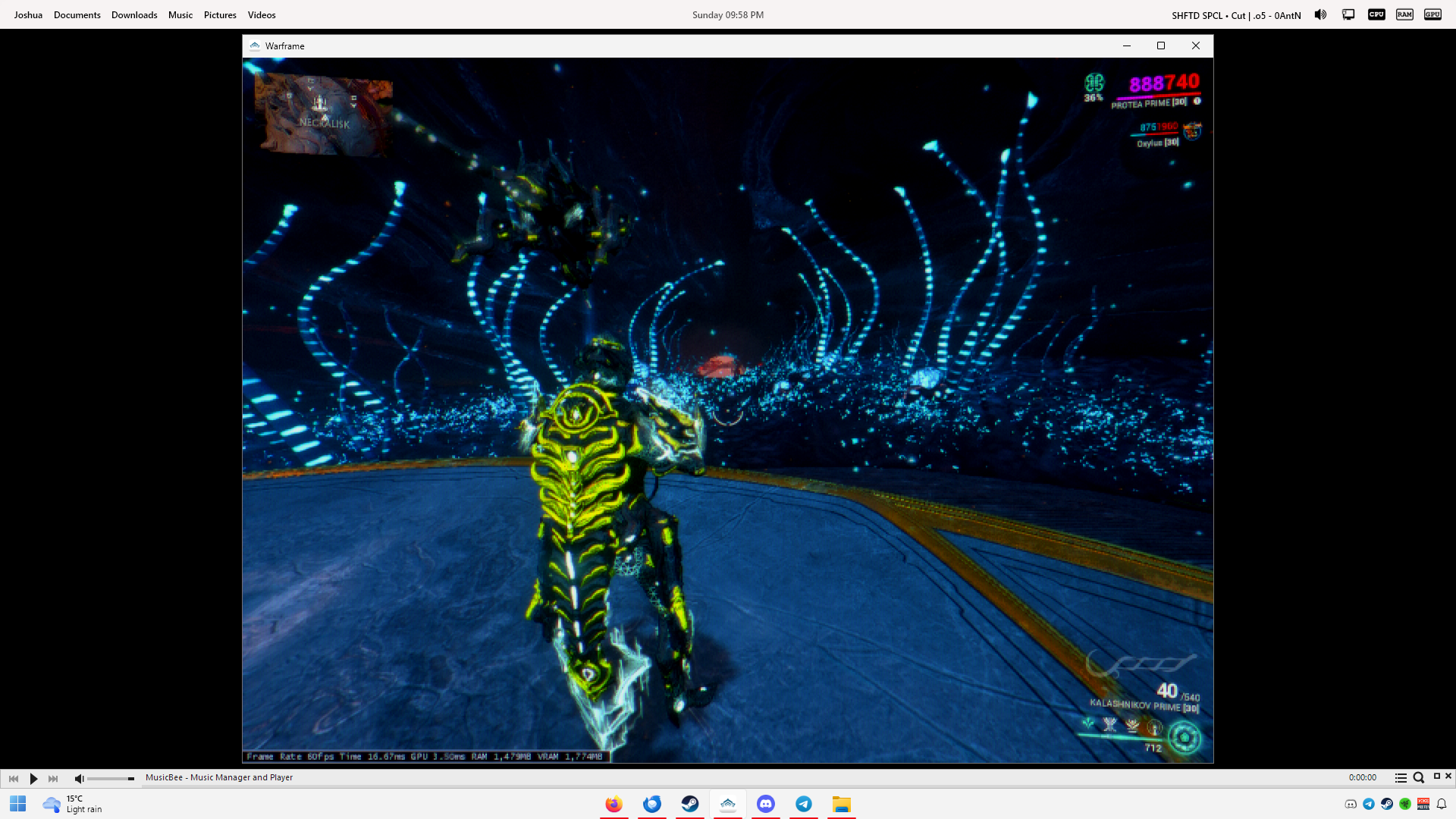Open the Music shortcut in top bar
The image size is (1456, 819).
tap(180, 15)
